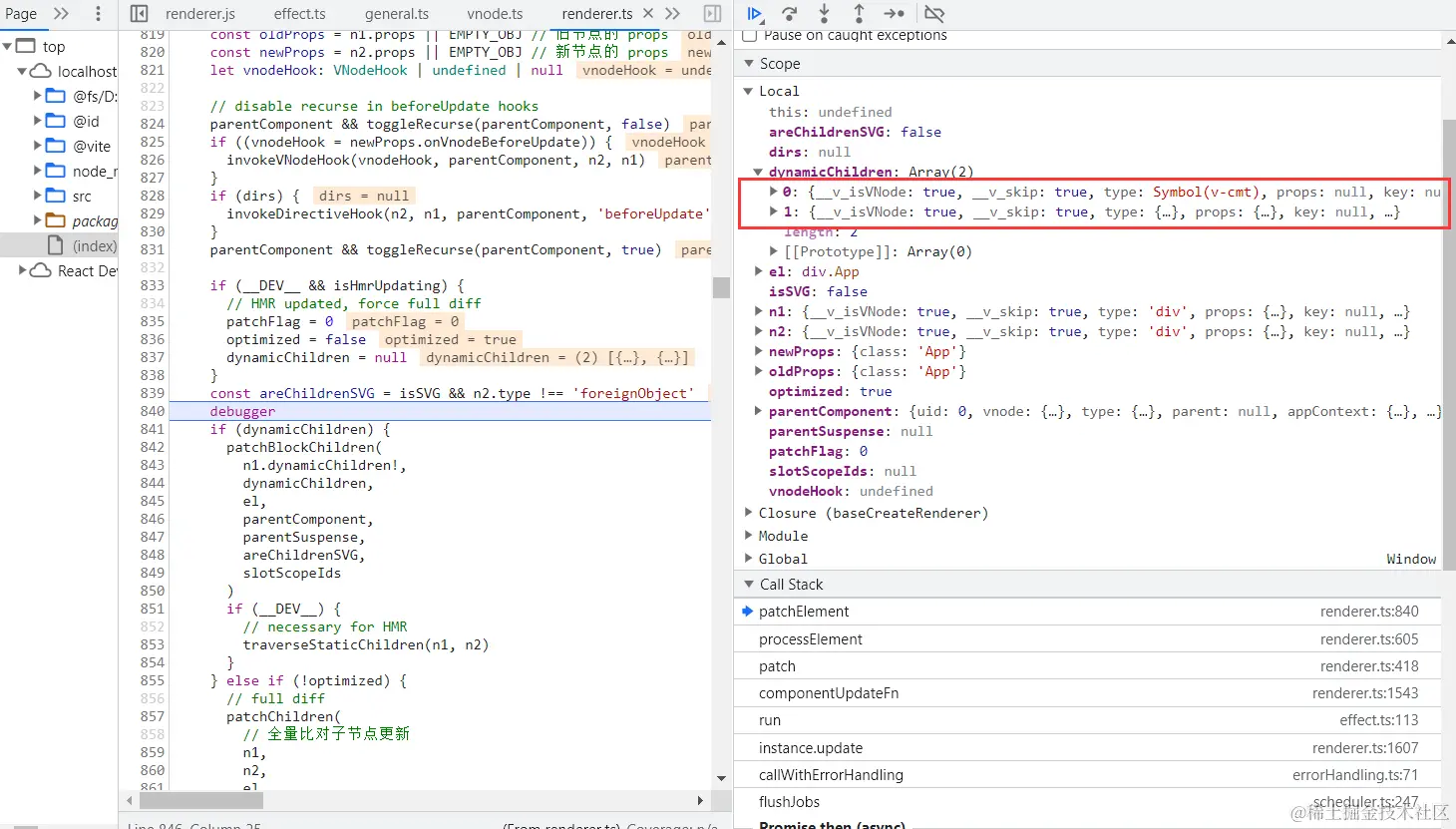Viewport: 1456px width, 829px height.
Task: Open effect.ts:113 source link
Action: click(x=1379, y=720)
